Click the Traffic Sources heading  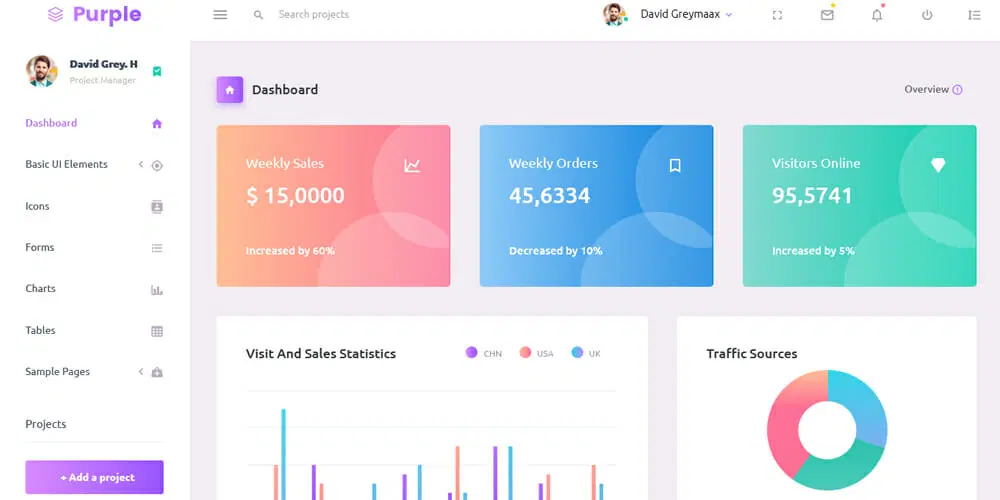(752, 354)
